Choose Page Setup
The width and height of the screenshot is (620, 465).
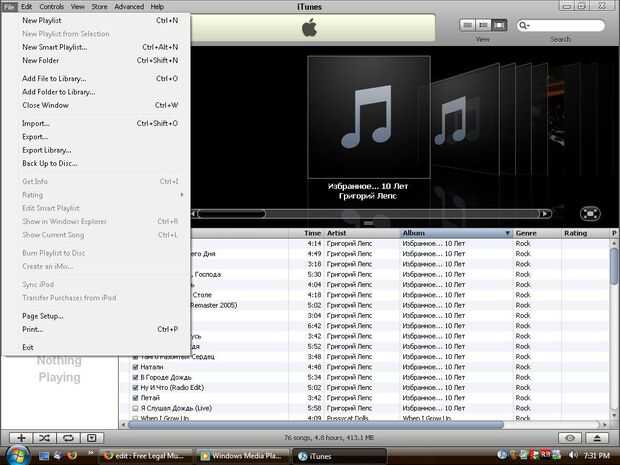pos(97,316)
